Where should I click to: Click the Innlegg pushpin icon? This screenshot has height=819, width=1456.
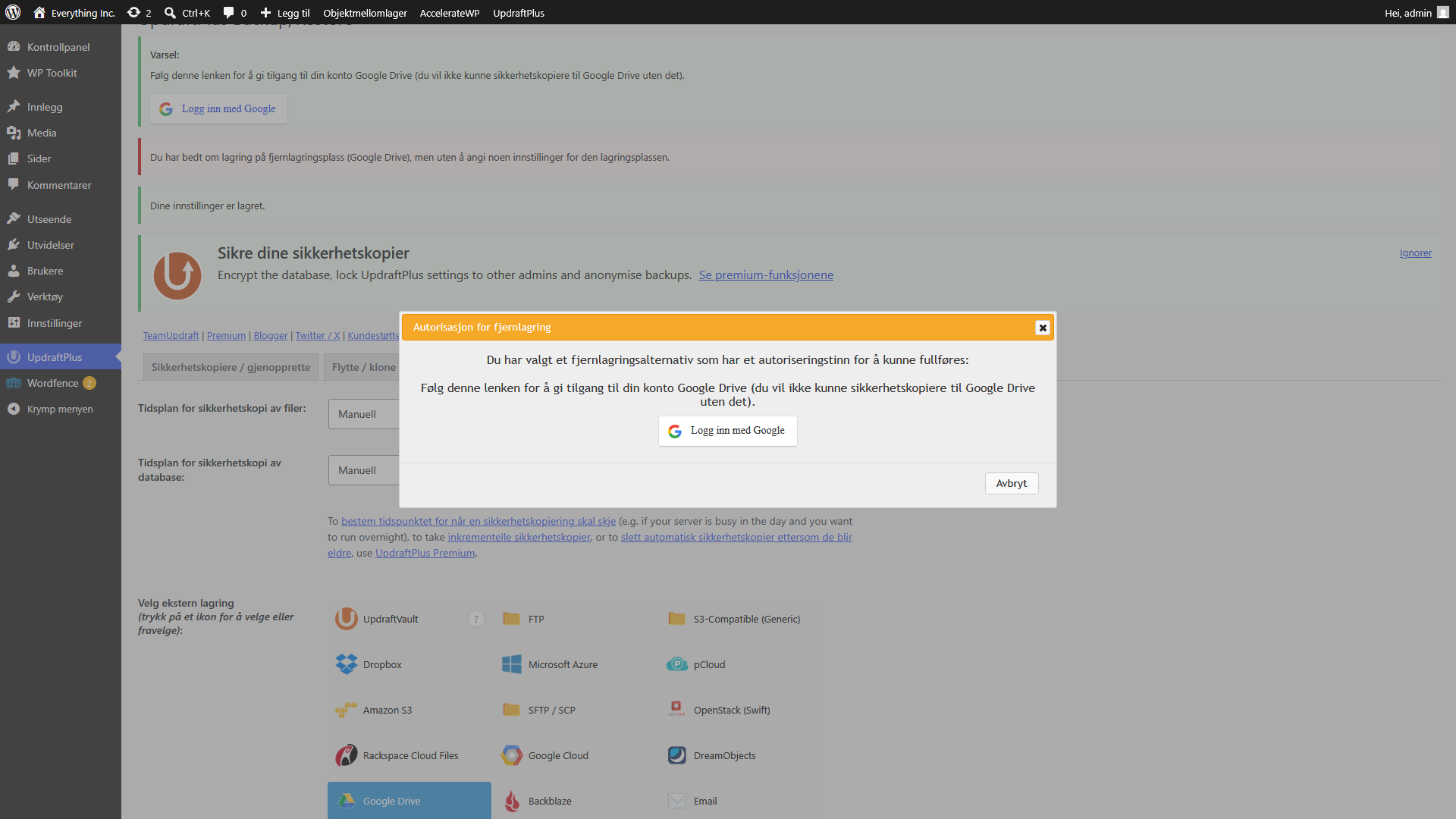pos(14,107)
